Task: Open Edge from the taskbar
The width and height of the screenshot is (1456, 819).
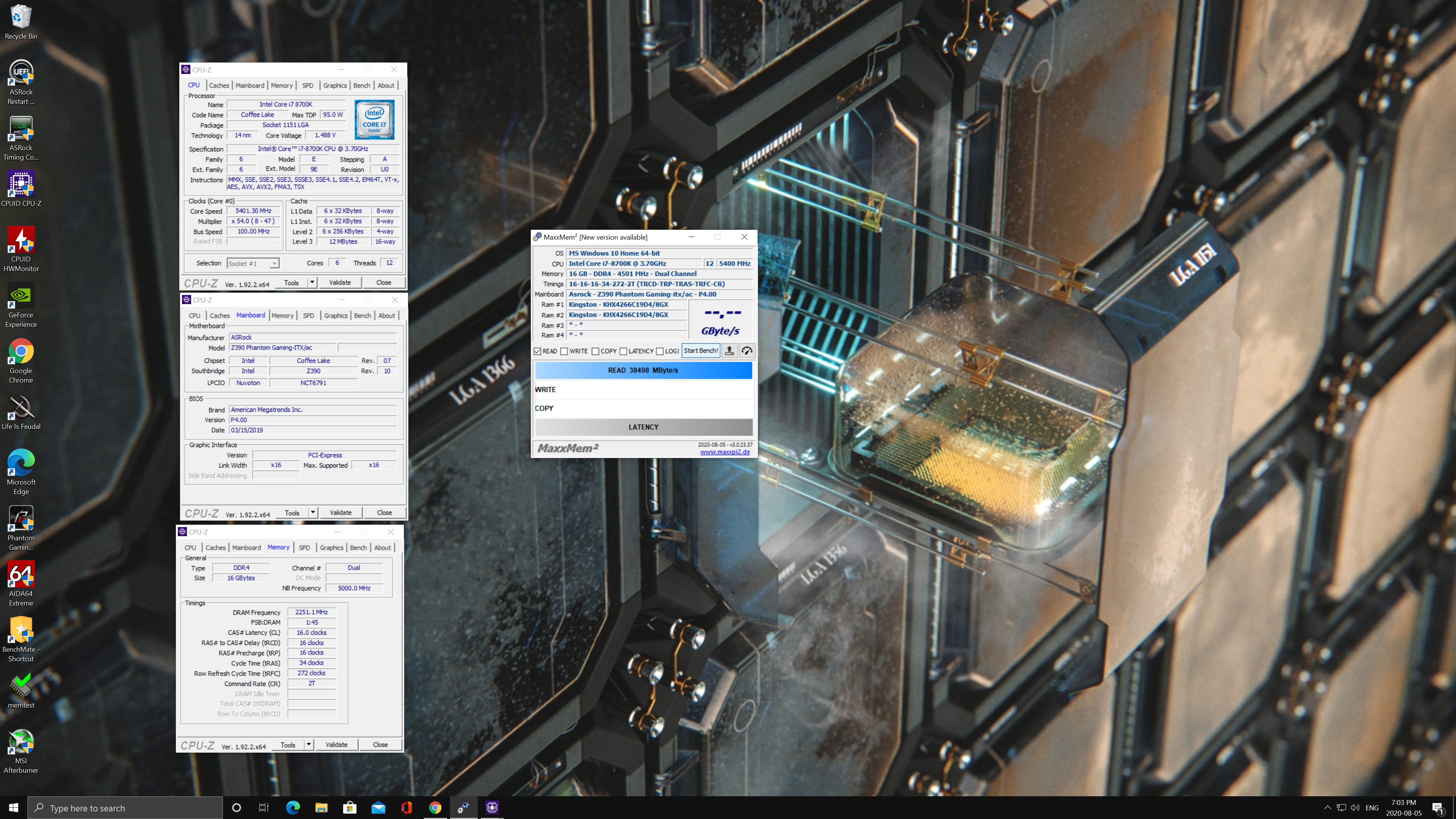Action: point(293,808)
